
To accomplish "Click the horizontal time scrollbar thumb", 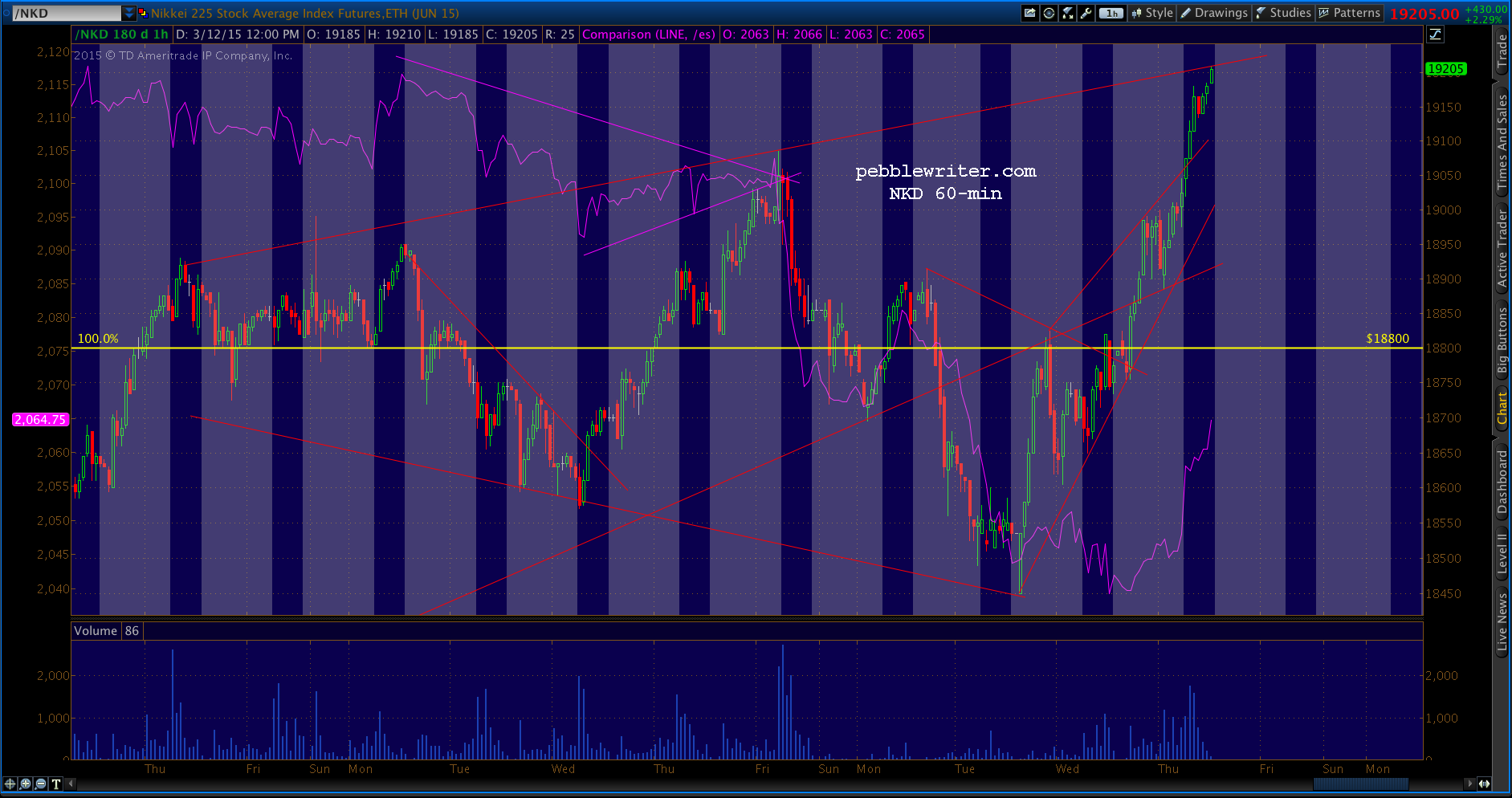I will 1362,784.
